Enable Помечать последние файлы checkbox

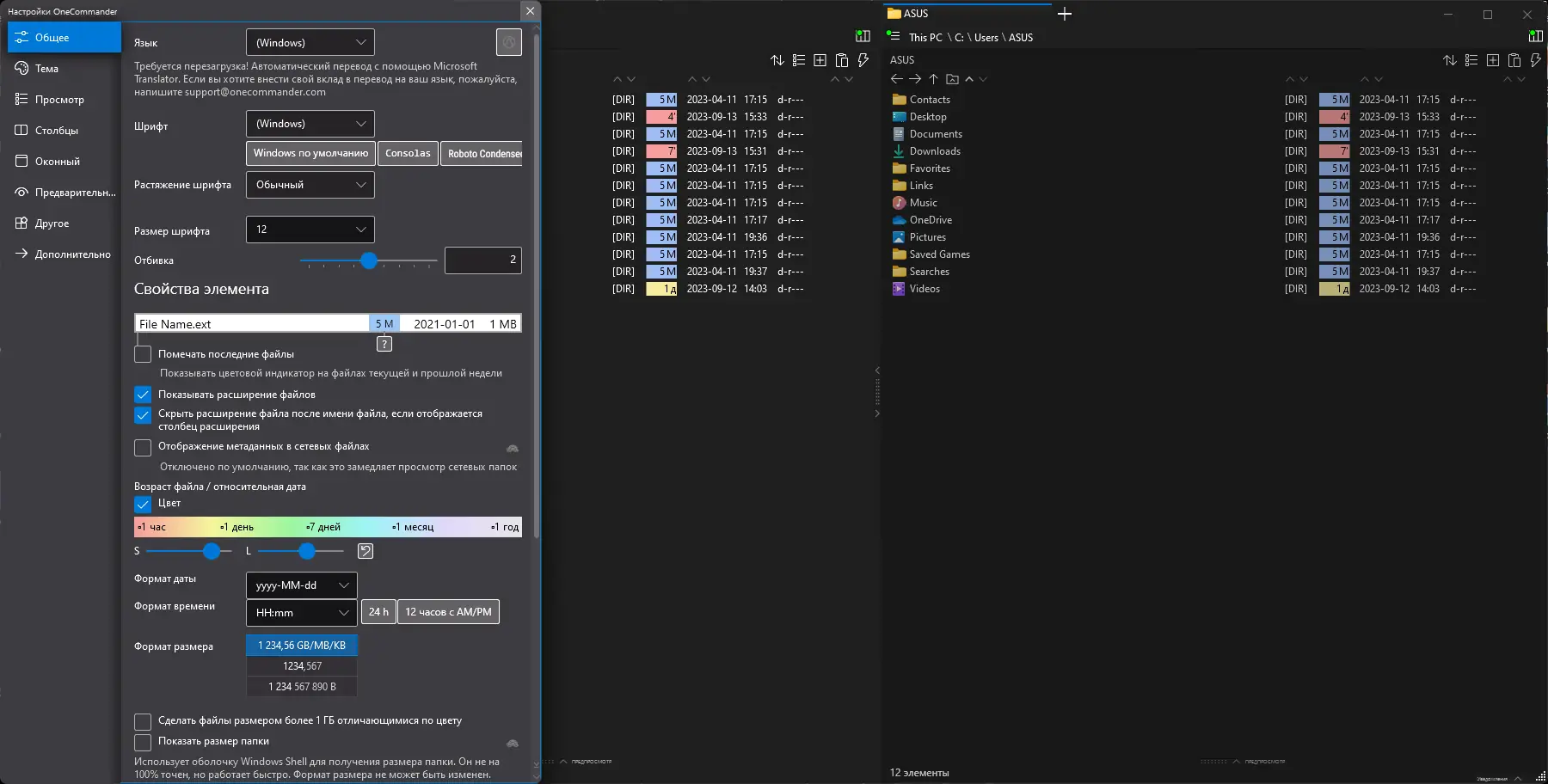[143, 354]
